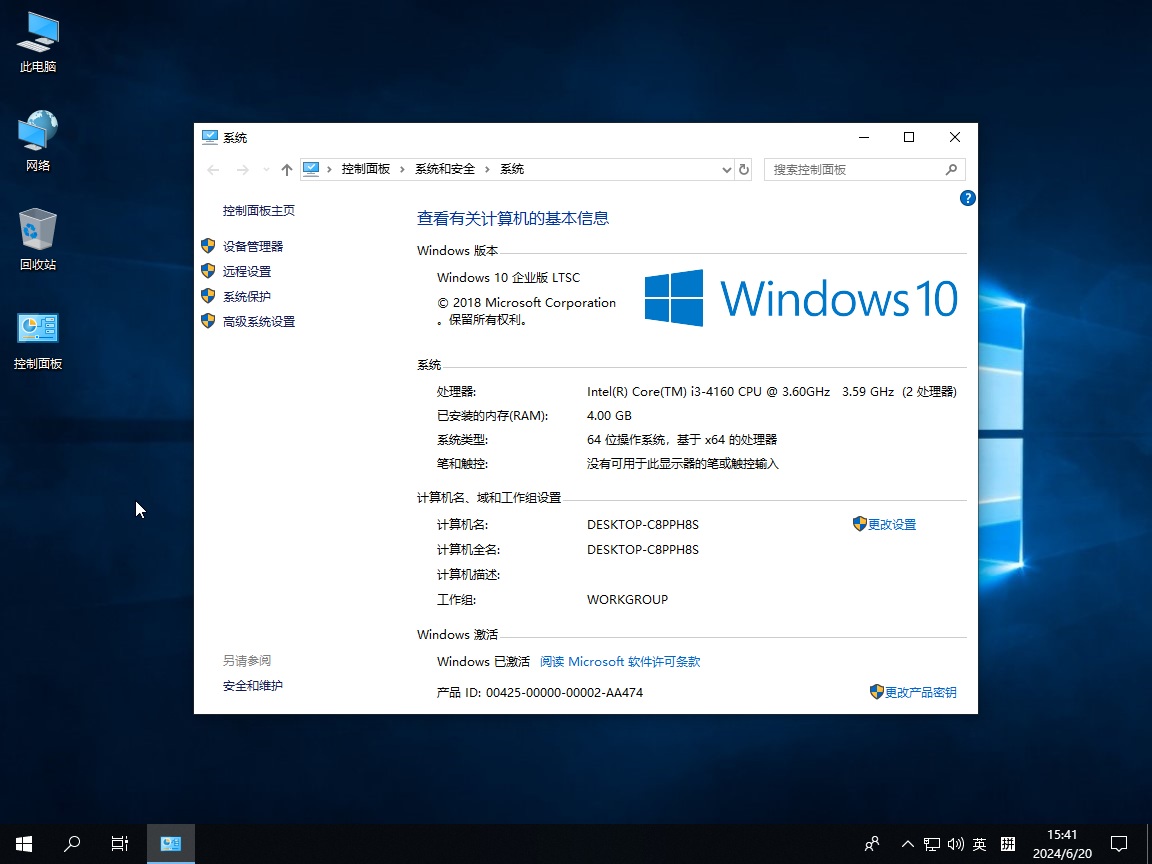Open clock showing 15:41

click(x=1062, y=843)
